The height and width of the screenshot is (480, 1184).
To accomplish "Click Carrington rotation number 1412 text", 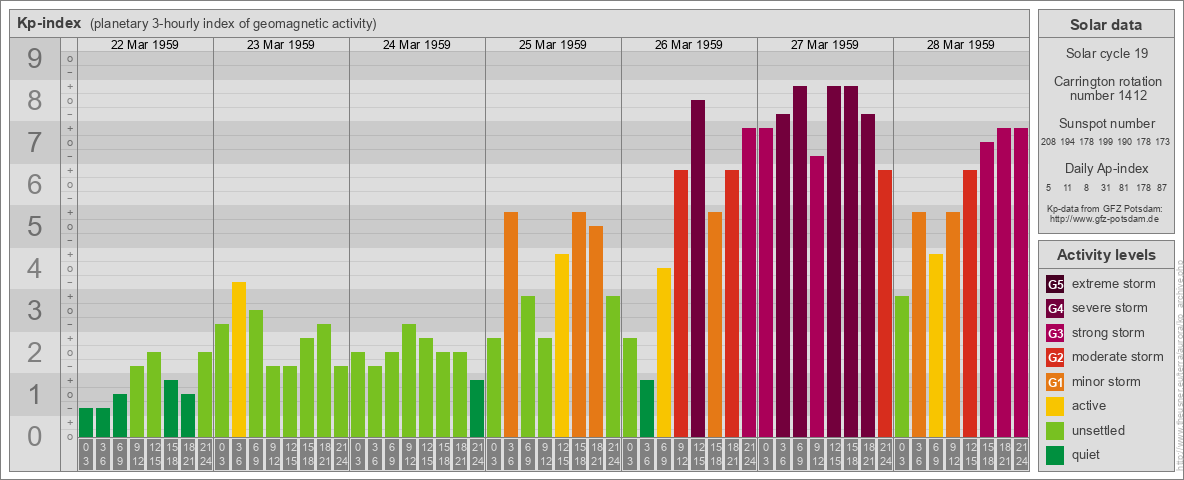I will click(x=1106, y=88).
